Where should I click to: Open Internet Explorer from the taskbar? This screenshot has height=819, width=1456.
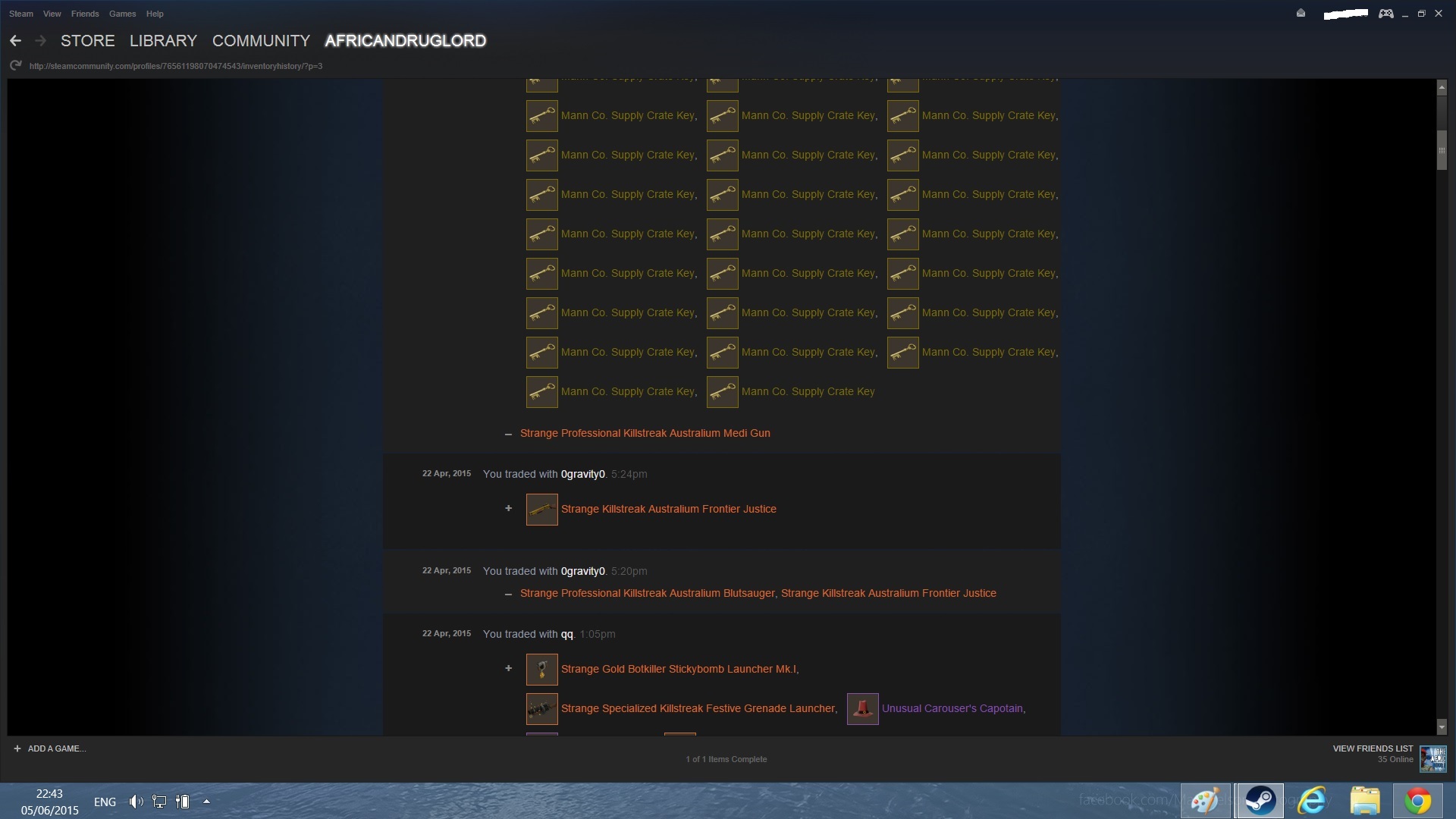click(1312, 801)
